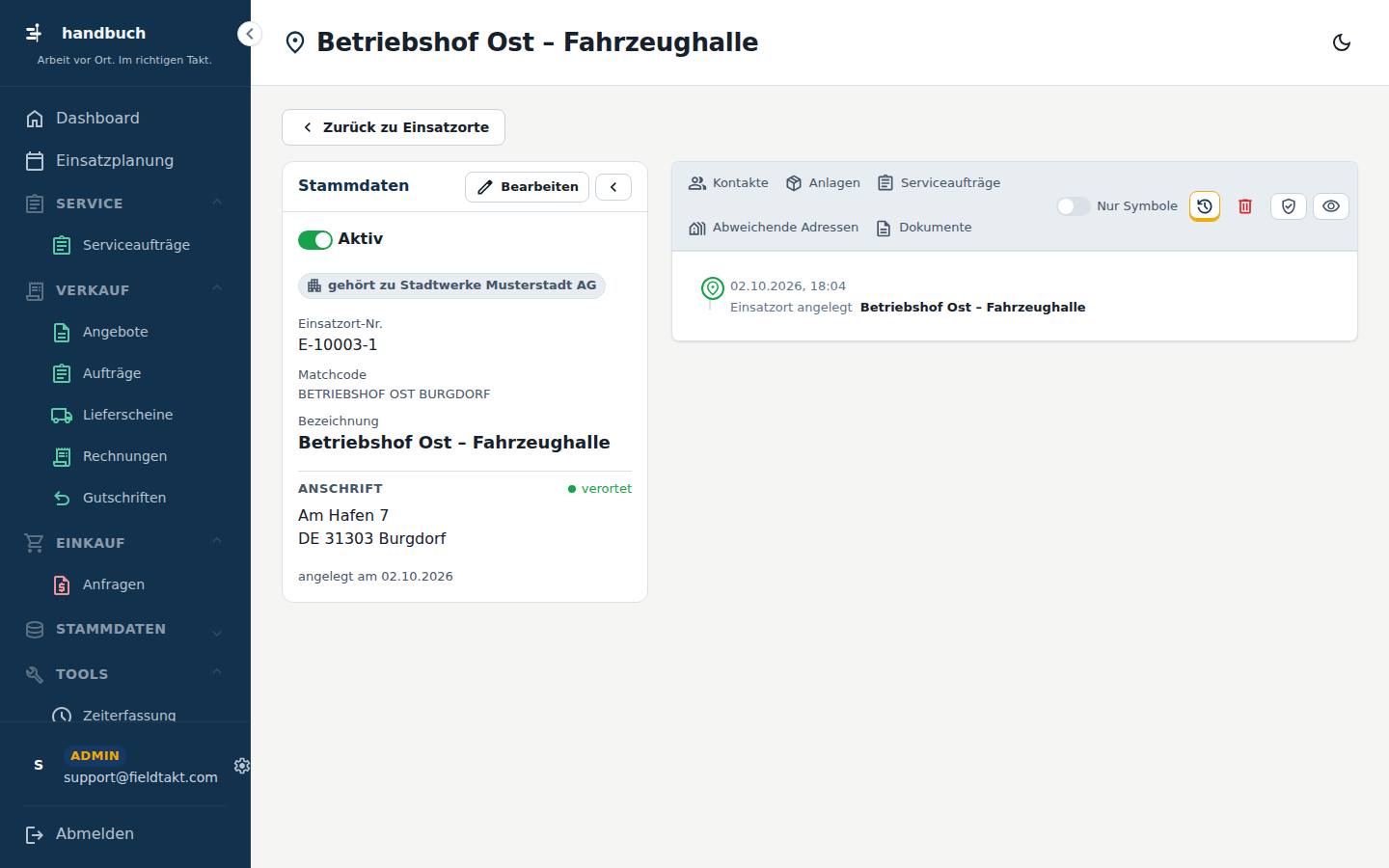Toggle the Aktiv switch
The width and height of the screenshot is (1389, 868).
point(315,239)
